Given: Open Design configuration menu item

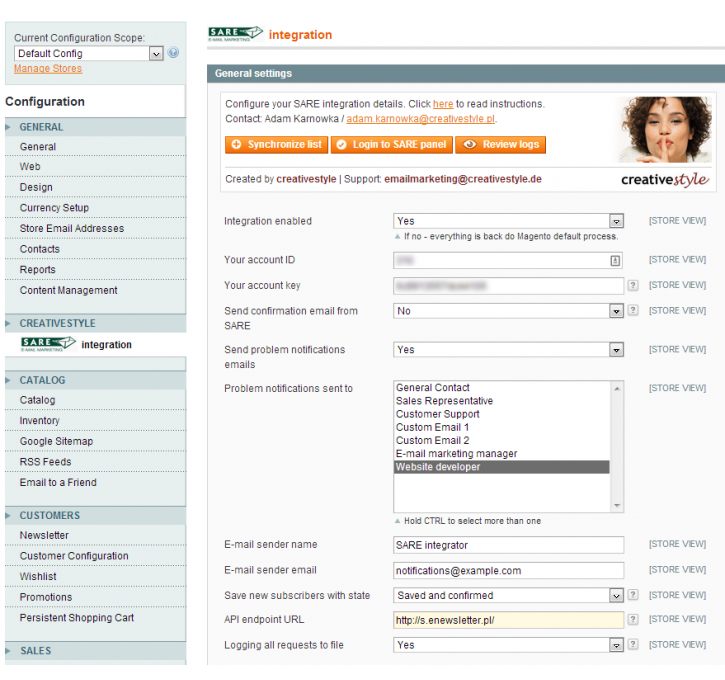Looking at the screenshot, I should point(96,187).
